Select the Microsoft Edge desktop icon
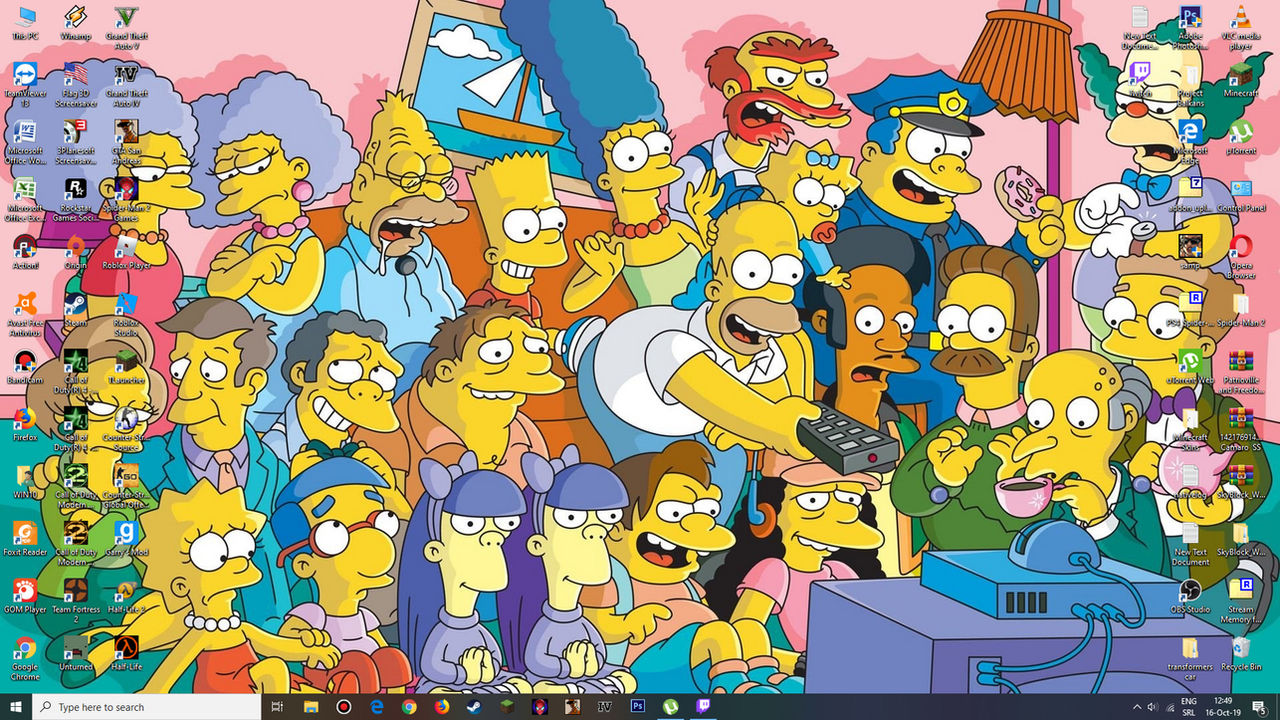Viewport: 1280px width, 720px height. coord(1190,142)
